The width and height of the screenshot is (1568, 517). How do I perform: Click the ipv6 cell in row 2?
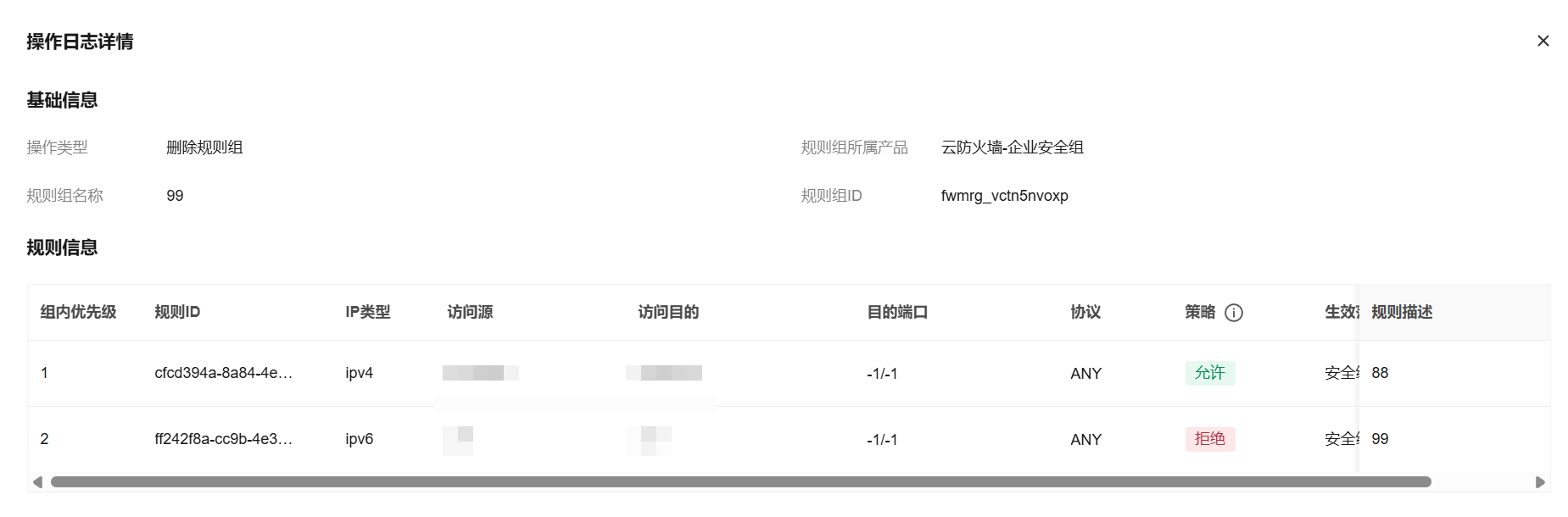(x=359, y=439)
